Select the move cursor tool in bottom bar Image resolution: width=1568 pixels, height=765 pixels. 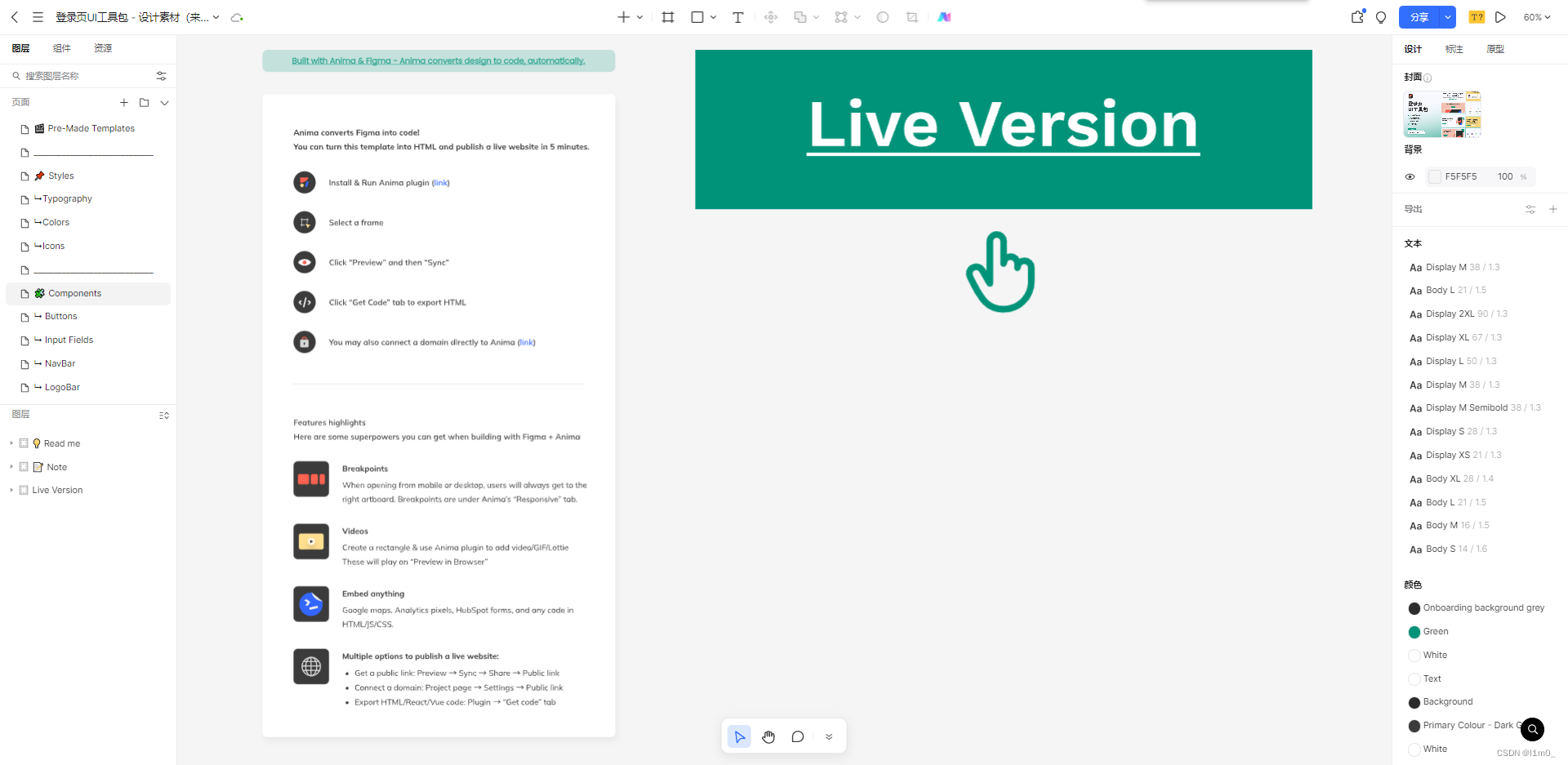(739, 736)
